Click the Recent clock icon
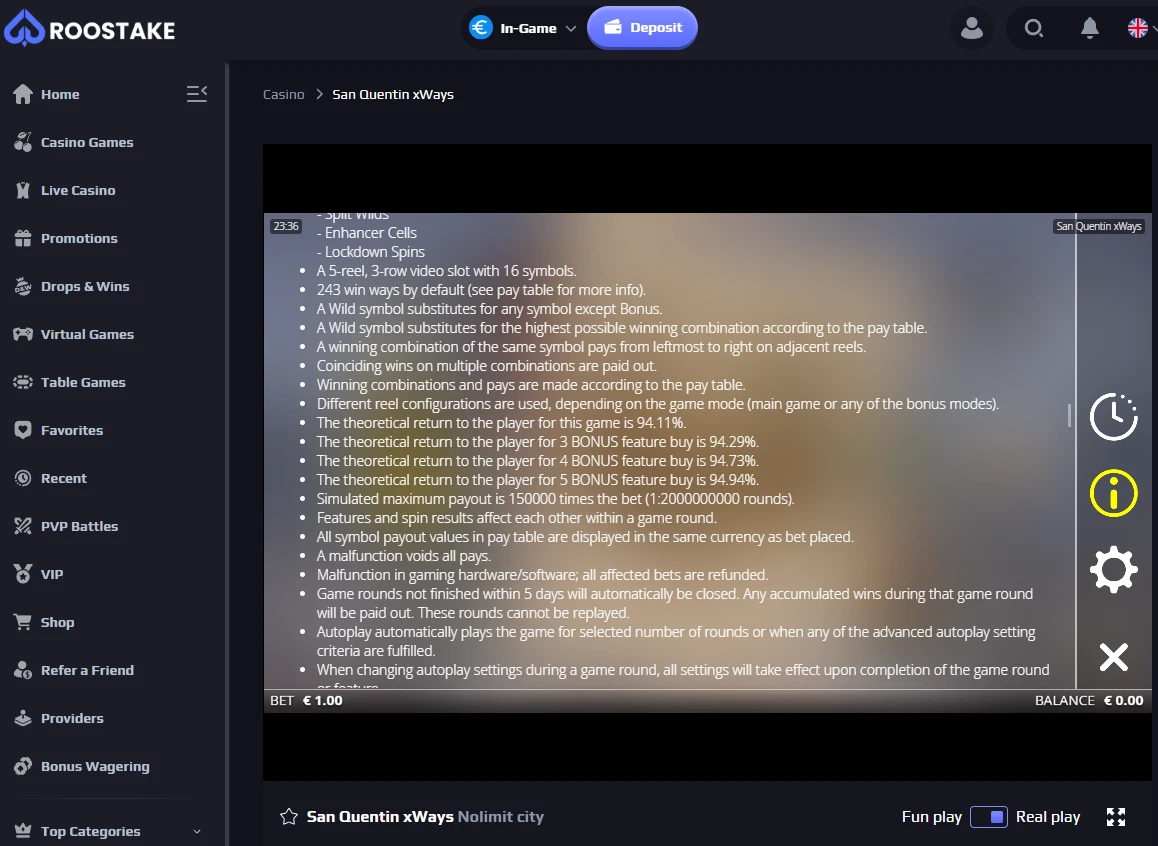 (23, 478)
